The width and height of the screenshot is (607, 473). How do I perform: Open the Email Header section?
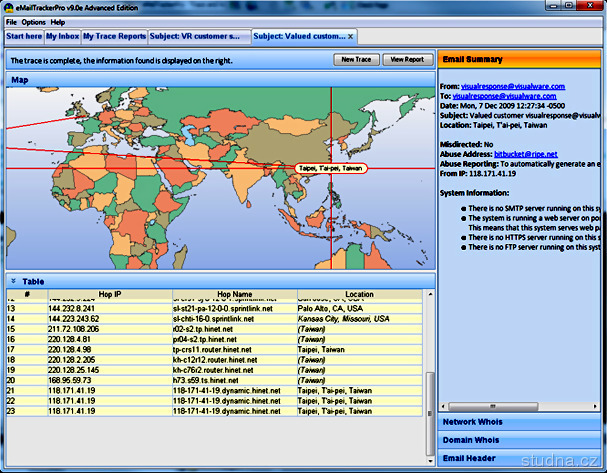[x=468, y=458]
